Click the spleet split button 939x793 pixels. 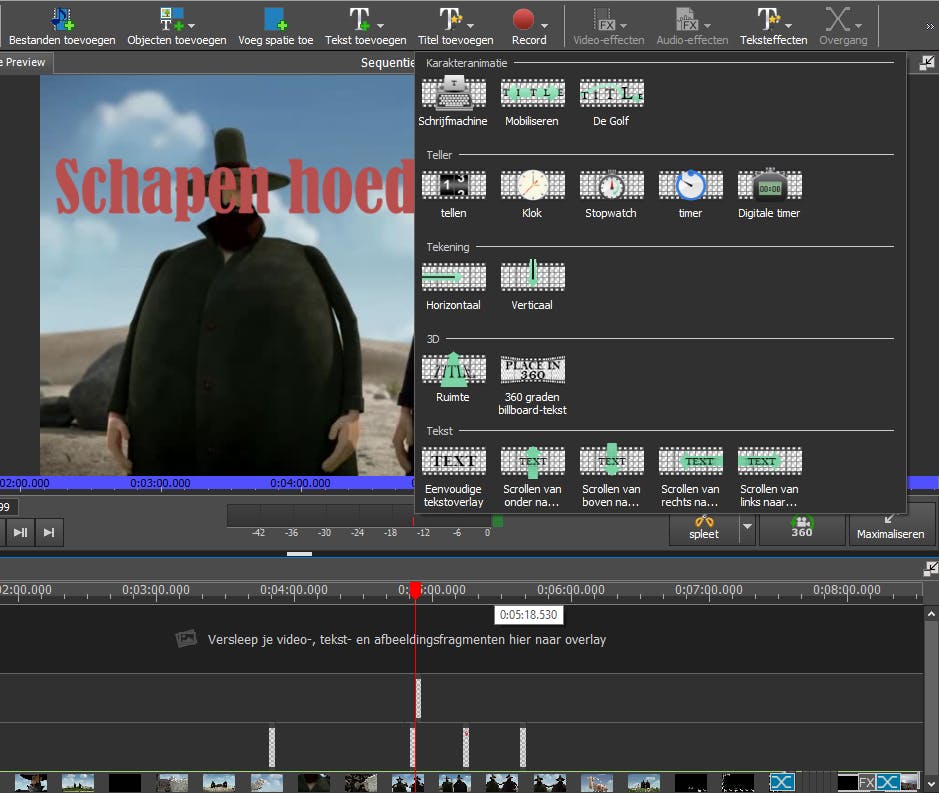(704, 529)
